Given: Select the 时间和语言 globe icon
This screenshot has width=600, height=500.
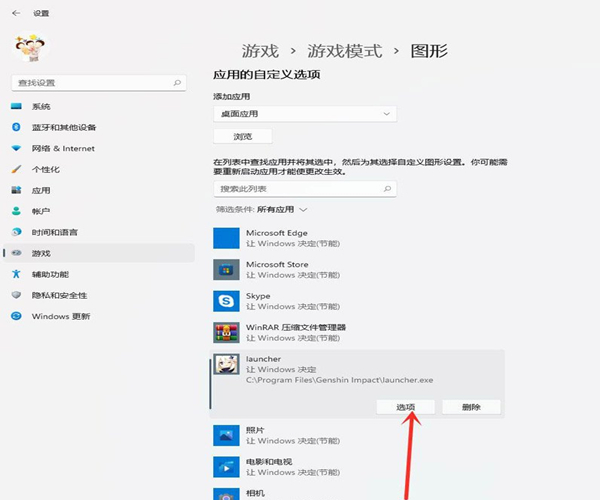Looking at the screenshot, I should tap(16, 232).
